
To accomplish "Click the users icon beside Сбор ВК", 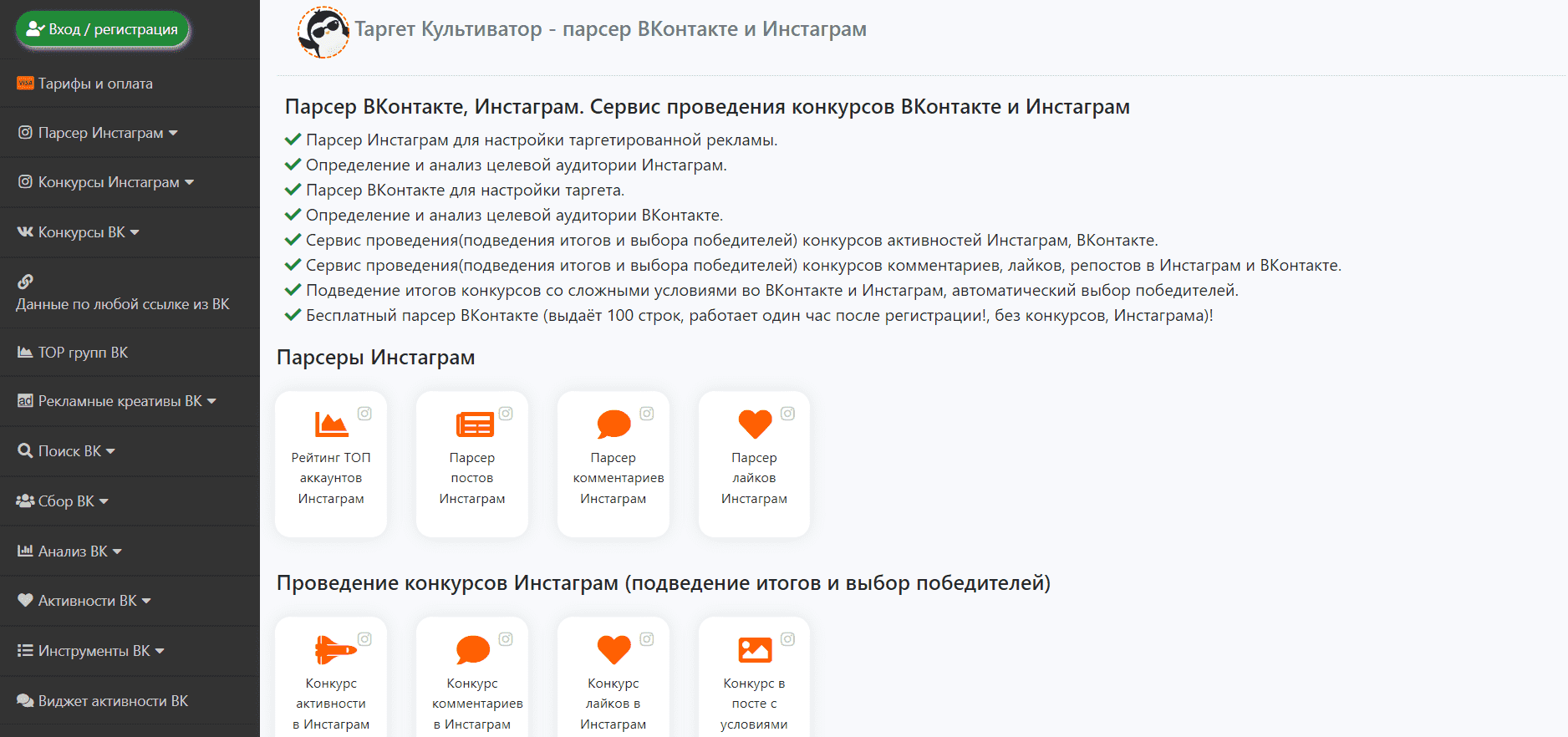I will (x=25, y=501).
